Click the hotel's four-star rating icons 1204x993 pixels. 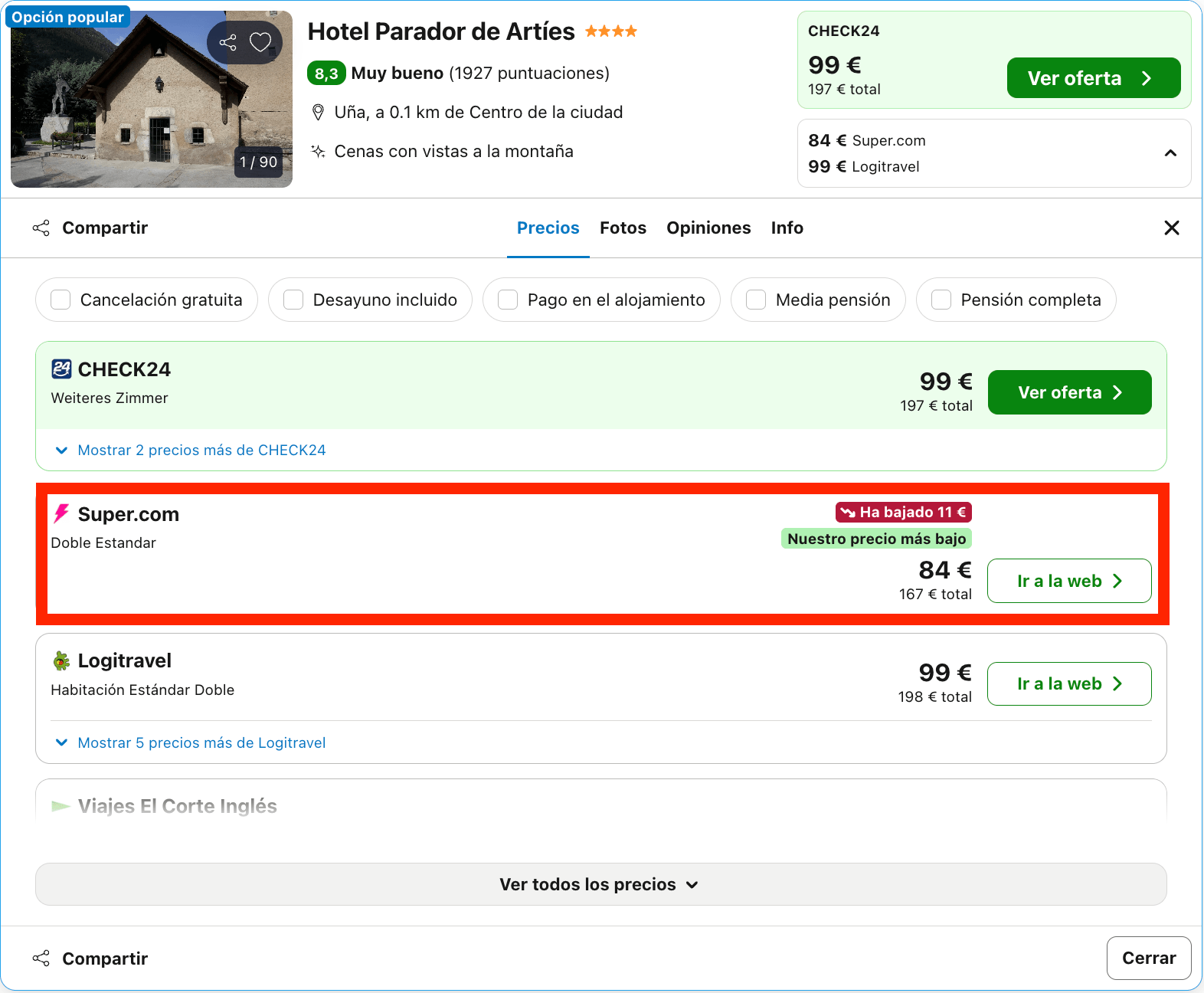(611, 31)
